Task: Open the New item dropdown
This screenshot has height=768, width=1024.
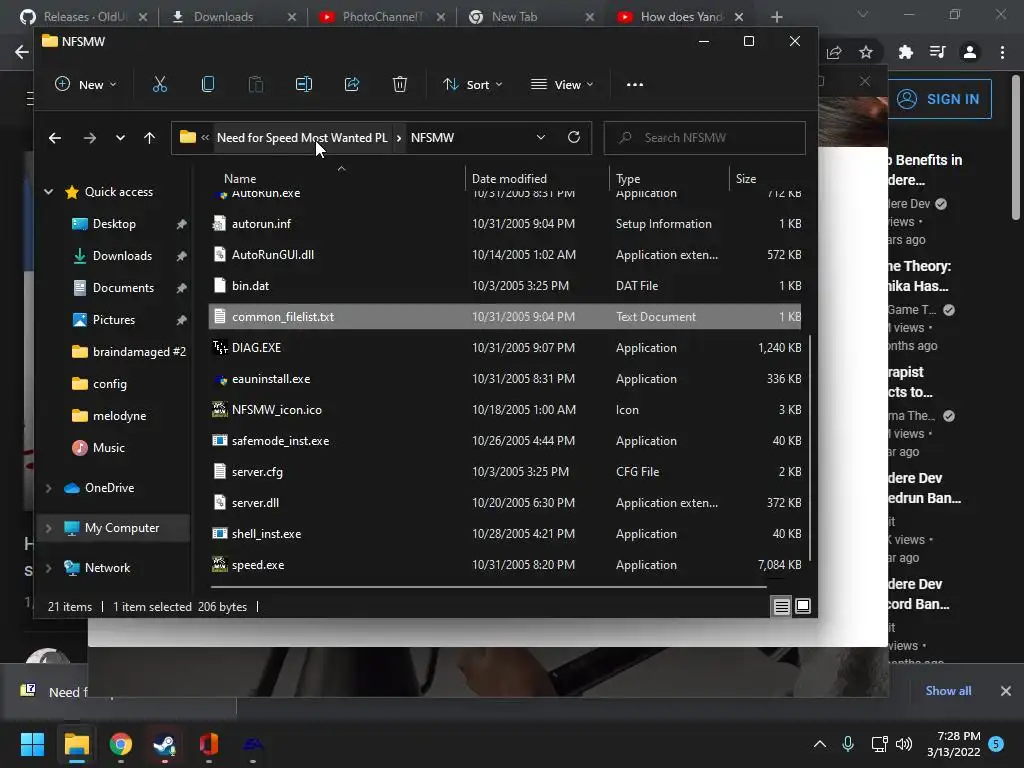Action: [86, 84]
